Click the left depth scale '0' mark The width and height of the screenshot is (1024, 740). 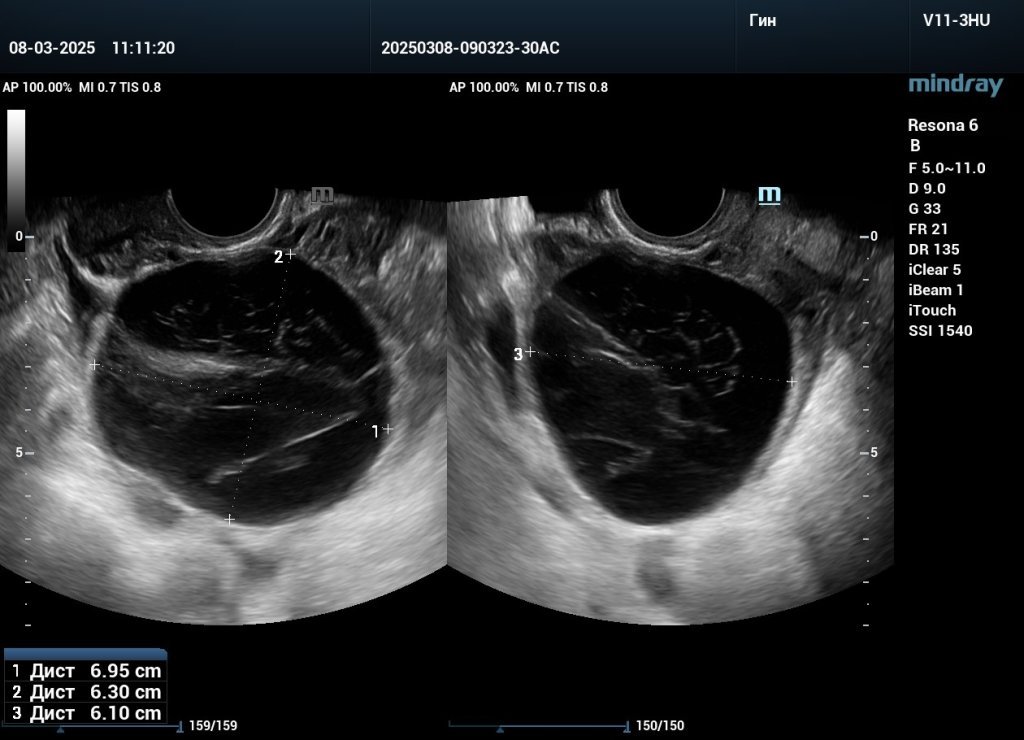click(x=20, y=236)
